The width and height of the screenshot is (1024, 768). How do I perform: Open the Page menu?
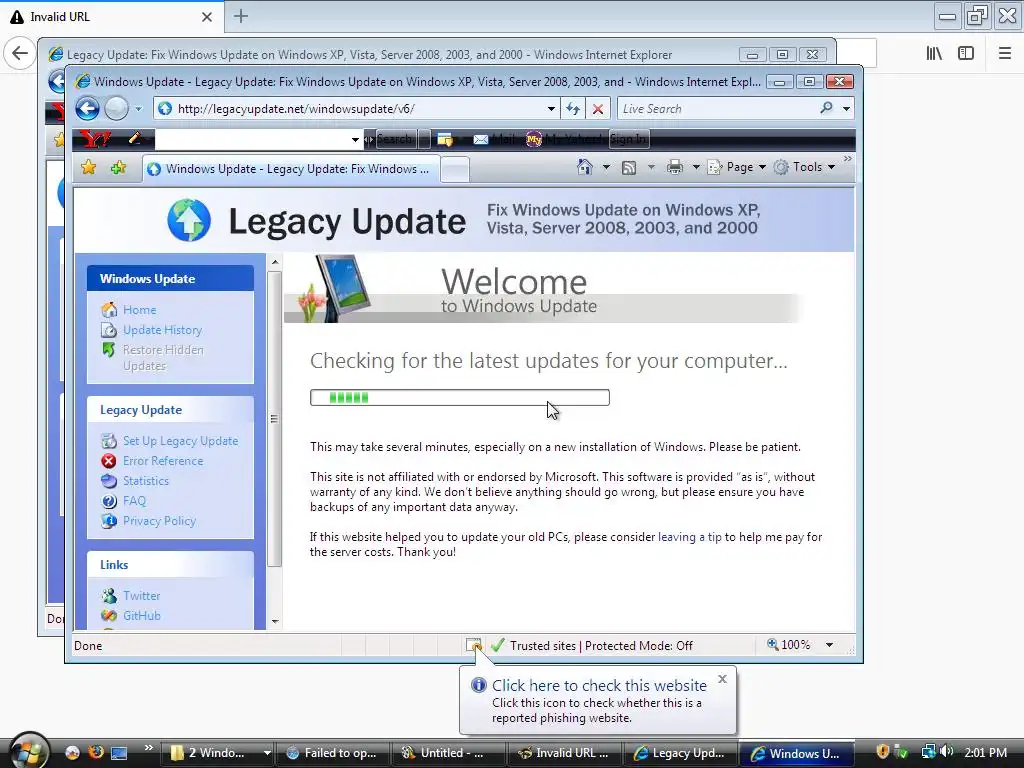[737, 167]
